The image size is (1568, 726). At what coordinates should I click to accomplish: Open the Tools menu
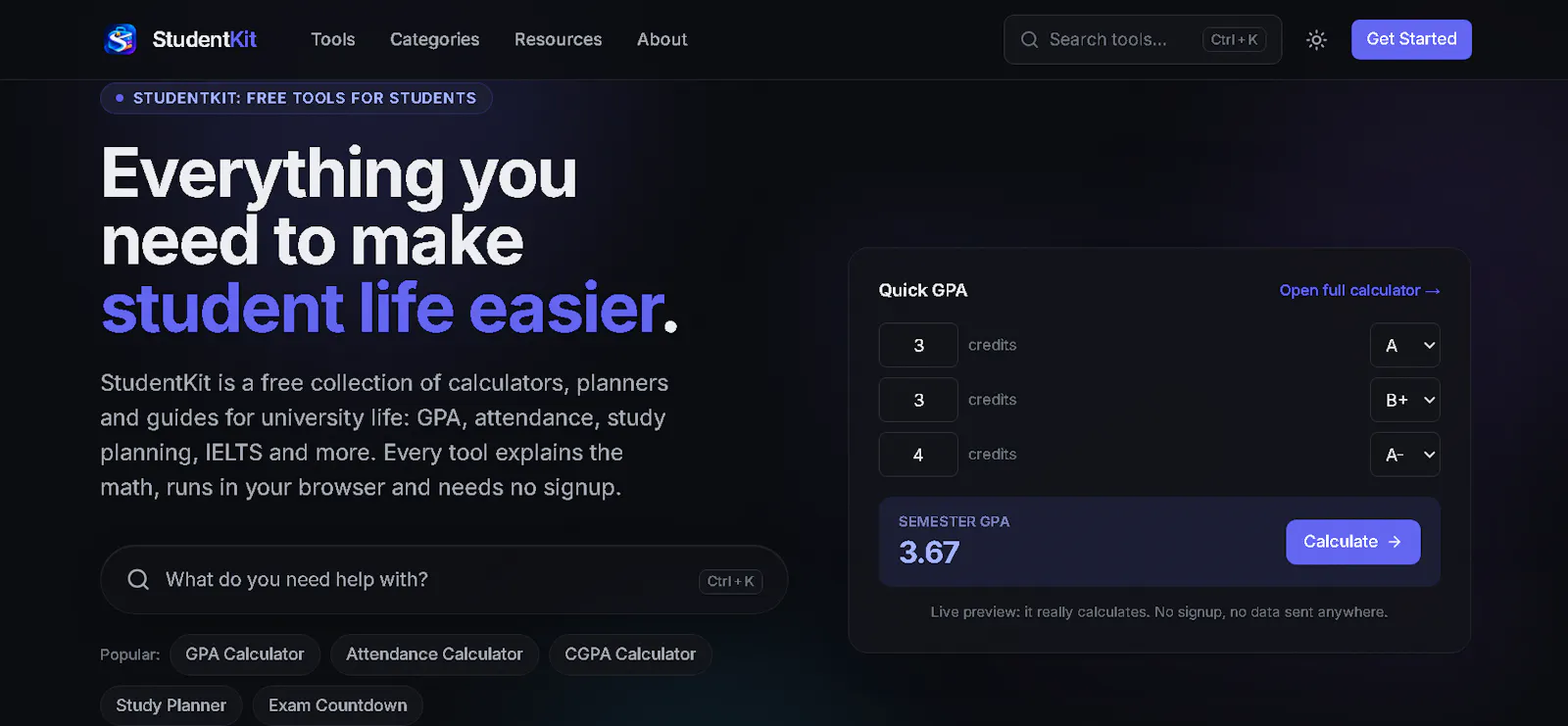coord(333,39)
